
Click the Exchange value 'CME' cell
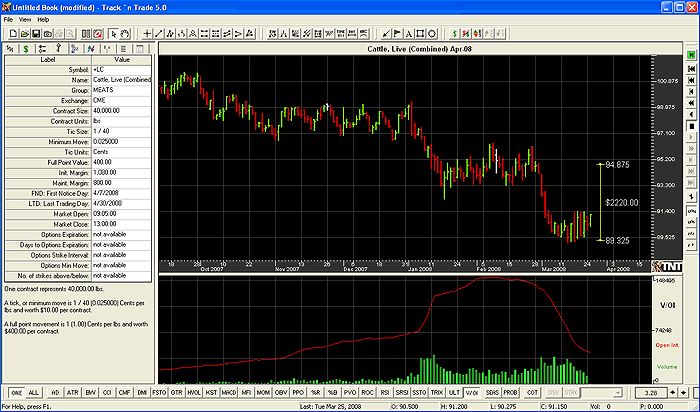click(x=121, y=100)
